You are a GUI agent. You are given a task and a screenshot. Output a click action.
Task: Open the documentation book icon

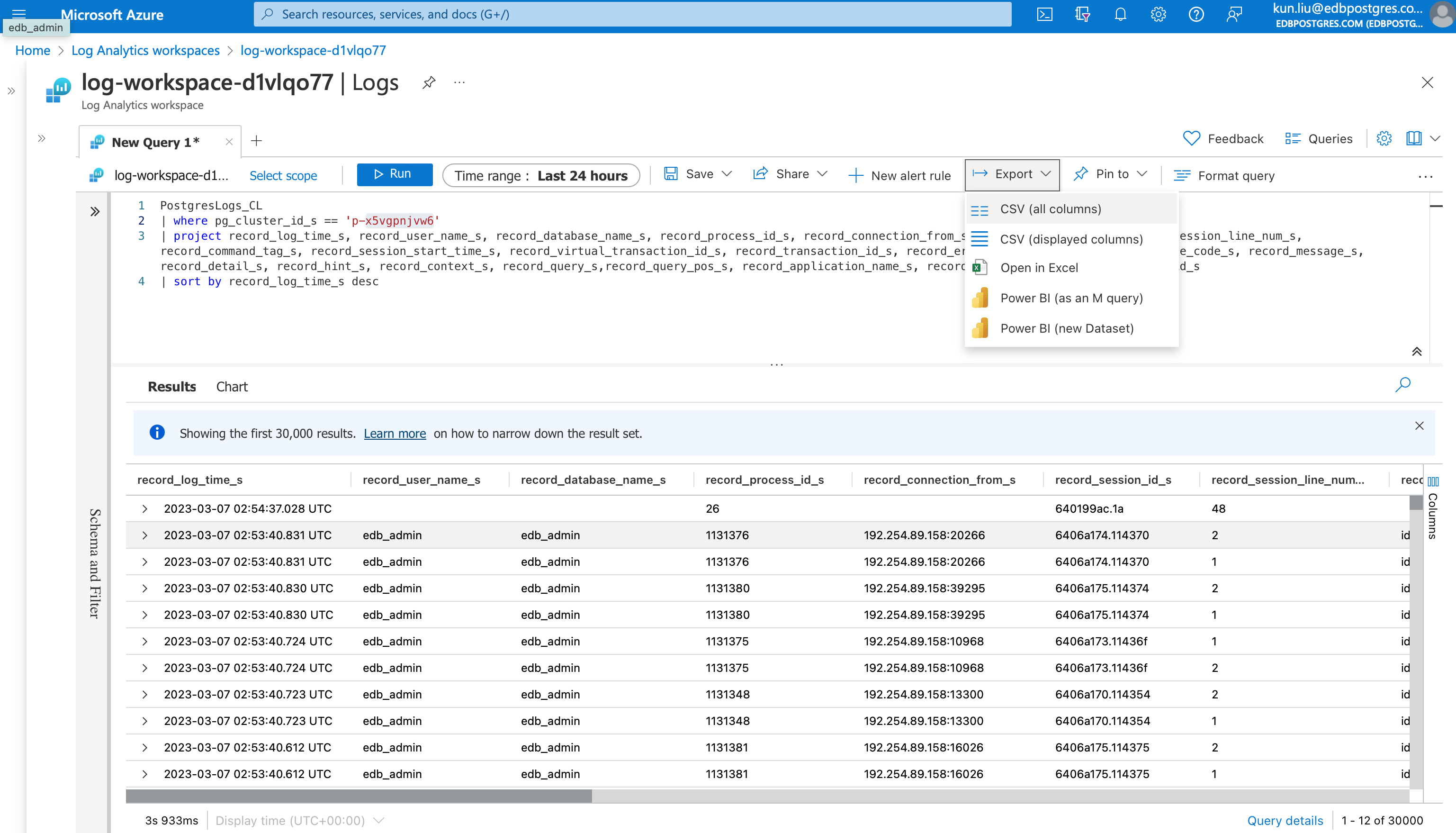(x=1413, y=138)
